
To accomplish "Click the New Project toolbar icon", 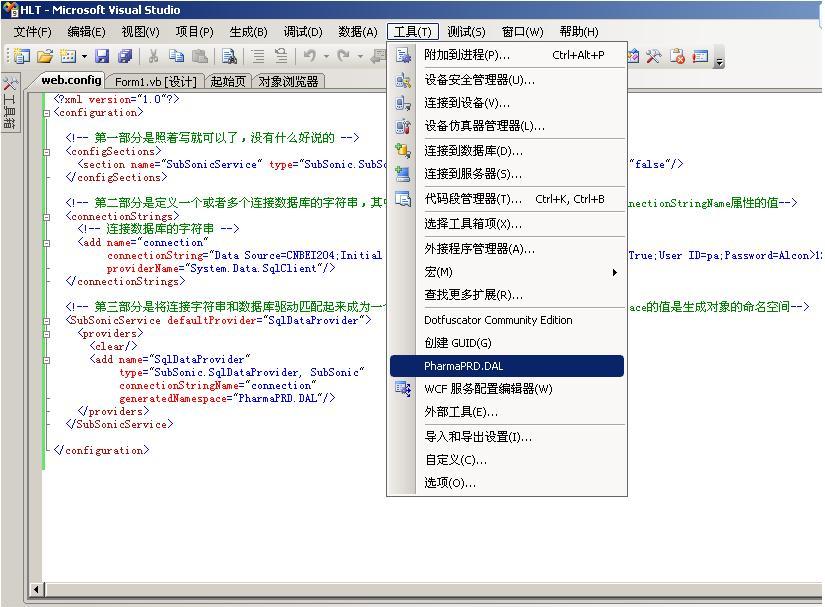I will 22,56.
